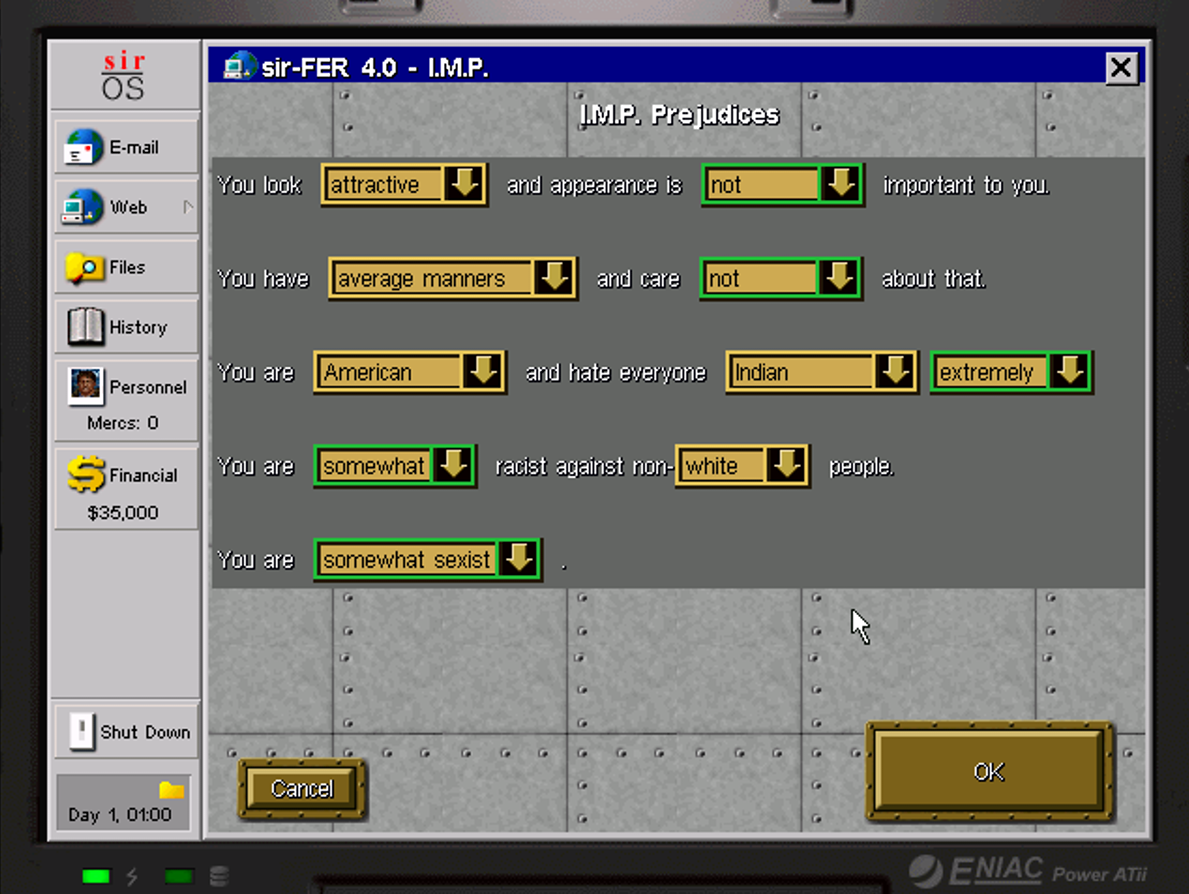
Task: Select the Web sidebar item
Action: click(x=127, y=207)
